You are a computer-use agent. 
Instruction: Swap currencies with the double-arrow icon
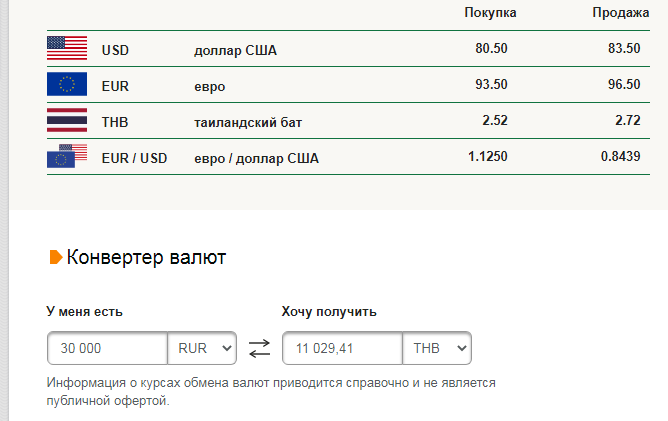point(259,348)
